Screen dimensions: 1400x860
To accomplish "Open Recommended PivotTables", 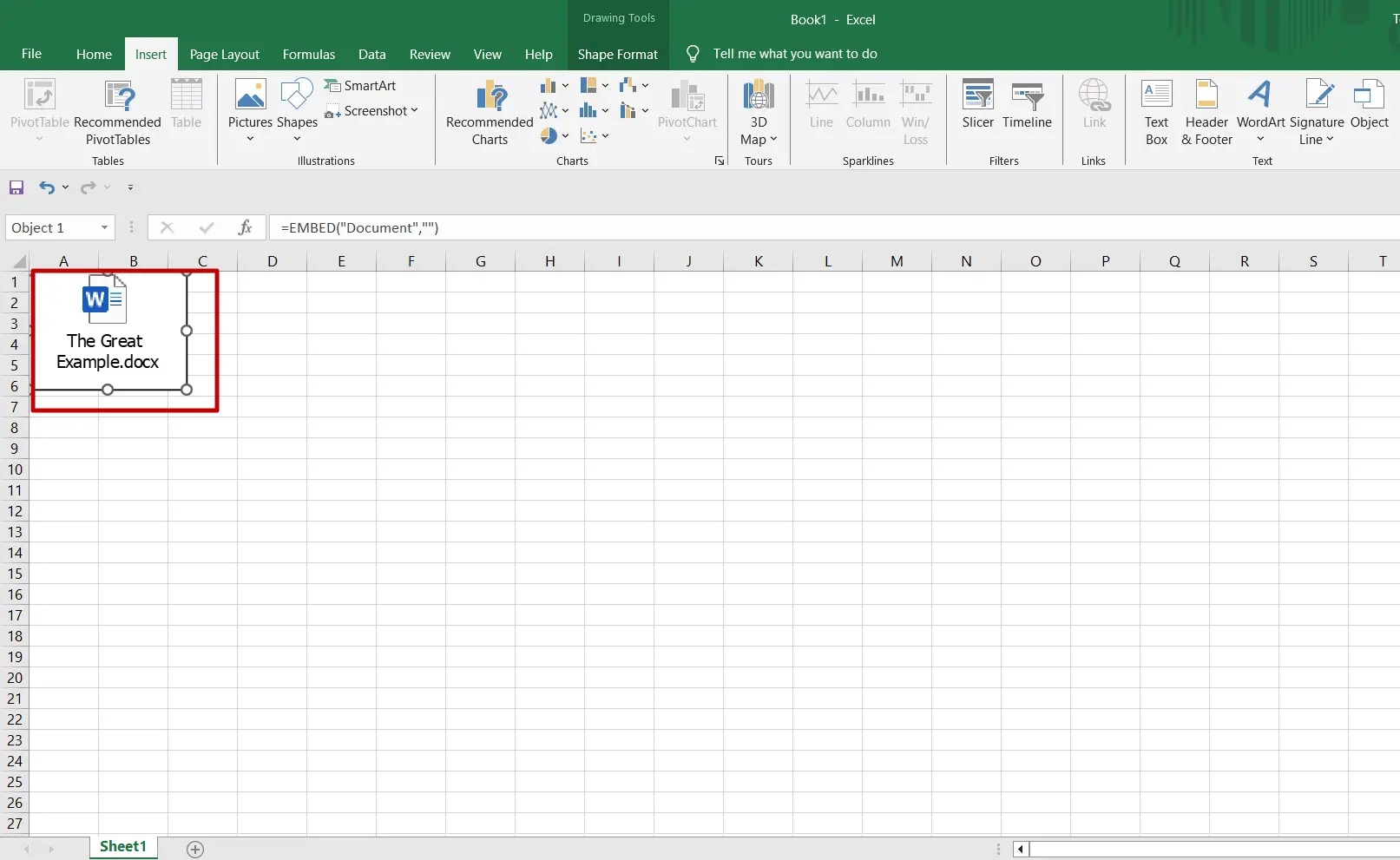I will click(x=118, y=111).
